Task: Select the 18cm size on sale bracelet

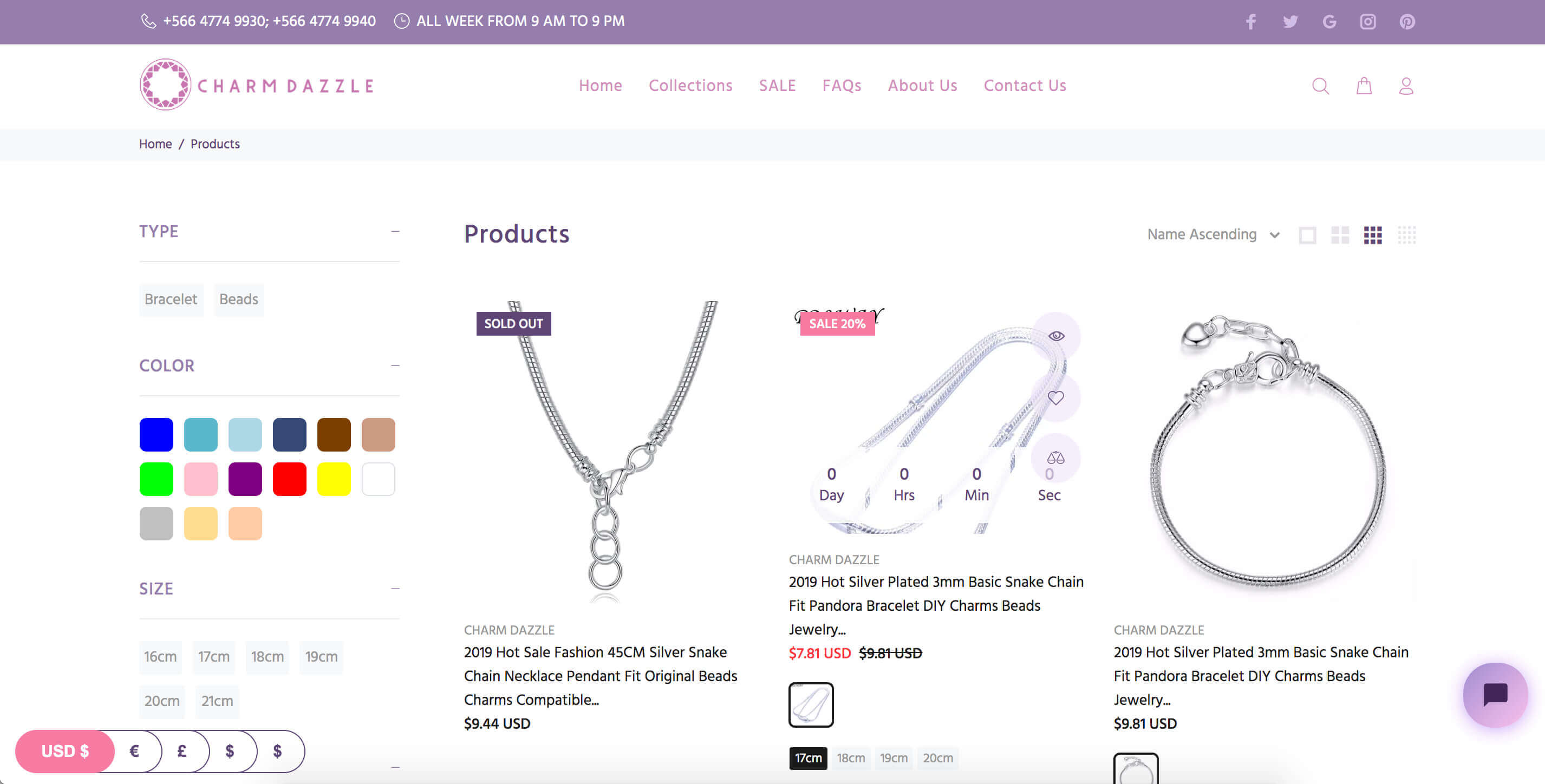Action: click(850, 758)
